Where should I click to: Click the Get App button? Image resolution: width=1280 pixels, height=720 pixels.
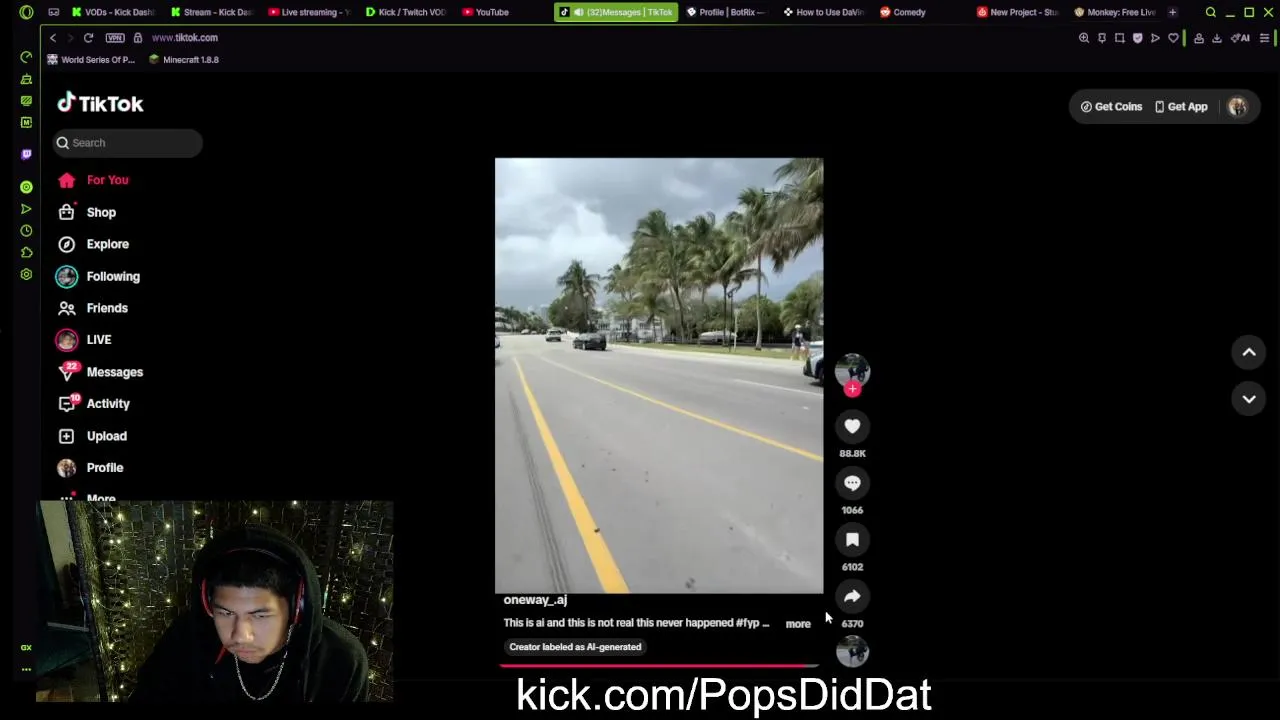tap(1181, 107)
